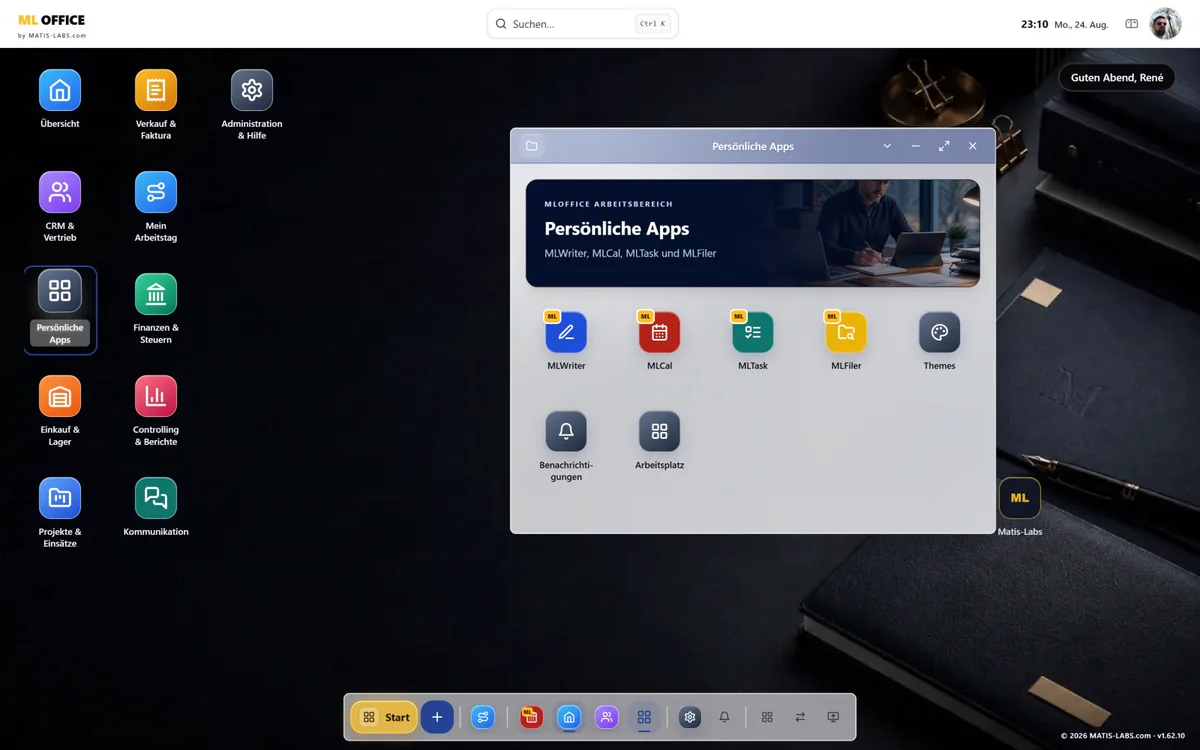Click the blue plus button in dock
The height and width of the screenshot is (750, 1200).
[437, 717]
